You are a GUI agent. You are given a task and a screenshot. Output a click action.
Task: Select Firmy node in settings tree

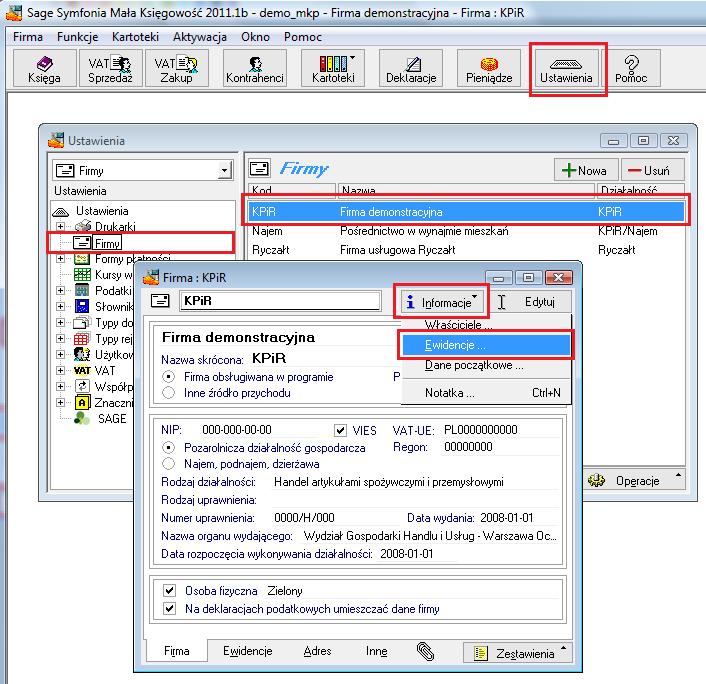(107, 243)
